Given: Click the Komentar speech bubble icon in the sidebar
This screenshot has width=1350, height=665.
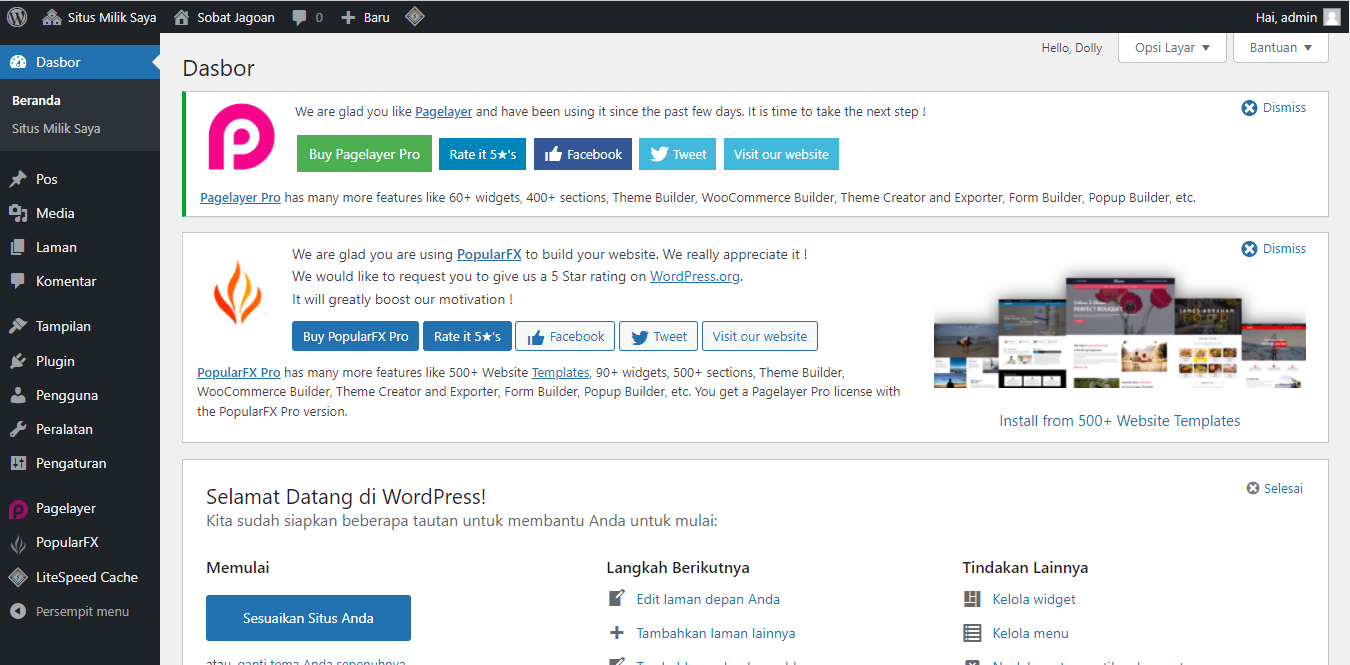Looking at the screenshot, I should click(x=18, y=281).
